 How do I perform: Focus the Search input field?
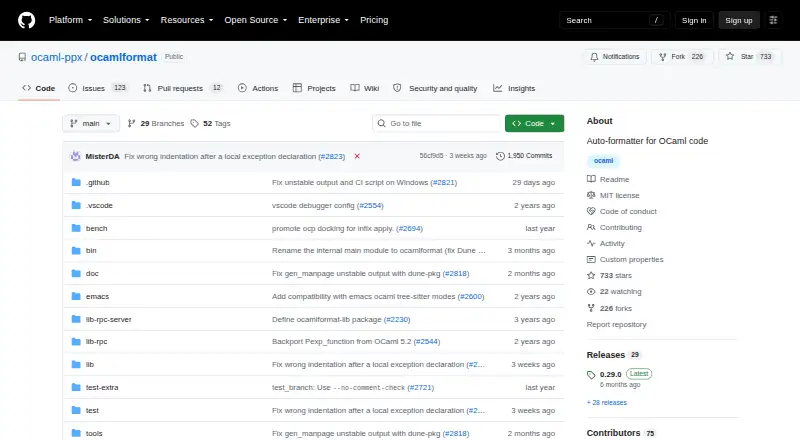pos(614,20)
